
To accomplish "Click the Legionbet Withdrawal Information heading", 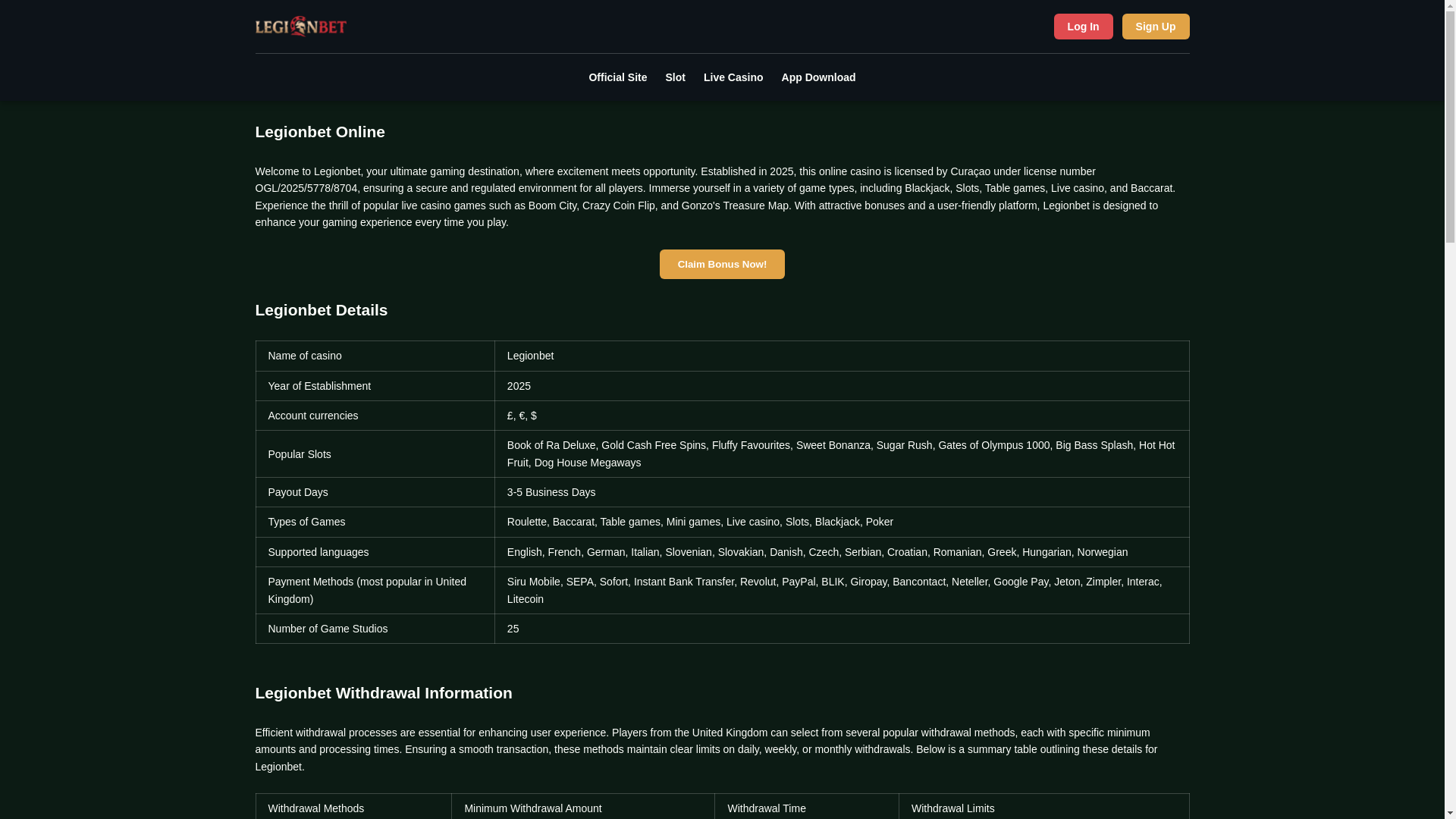I will [x=384, y=693].
